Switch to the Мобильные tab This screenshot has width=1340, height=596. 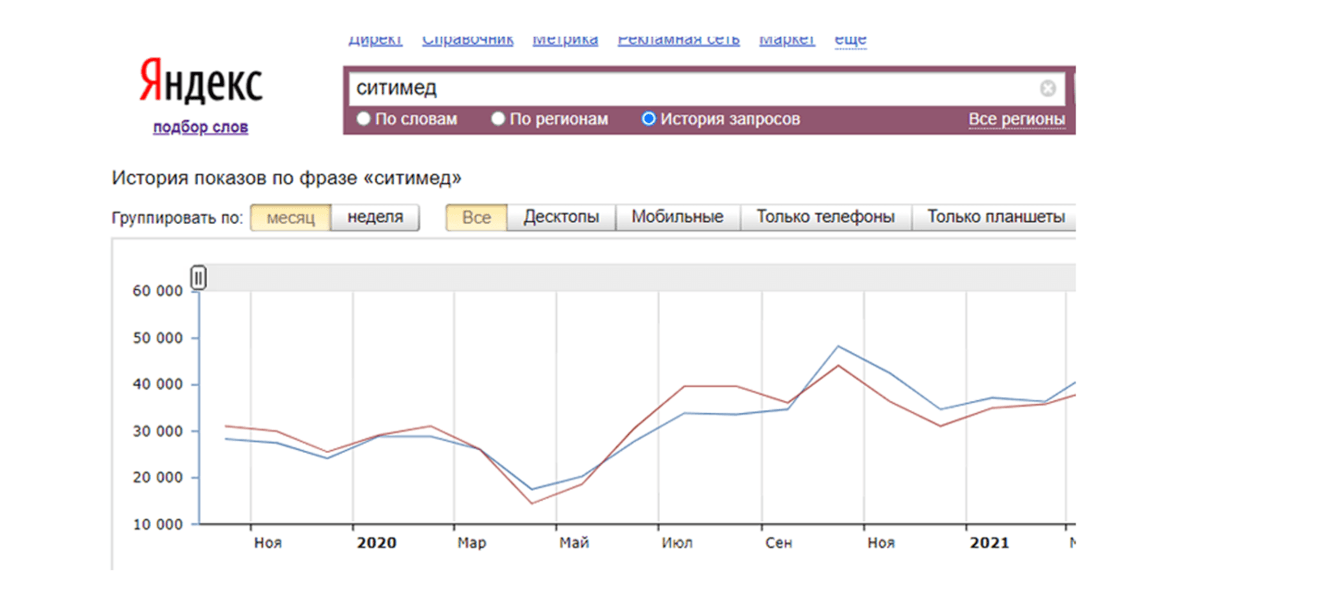tap(677, 217)
